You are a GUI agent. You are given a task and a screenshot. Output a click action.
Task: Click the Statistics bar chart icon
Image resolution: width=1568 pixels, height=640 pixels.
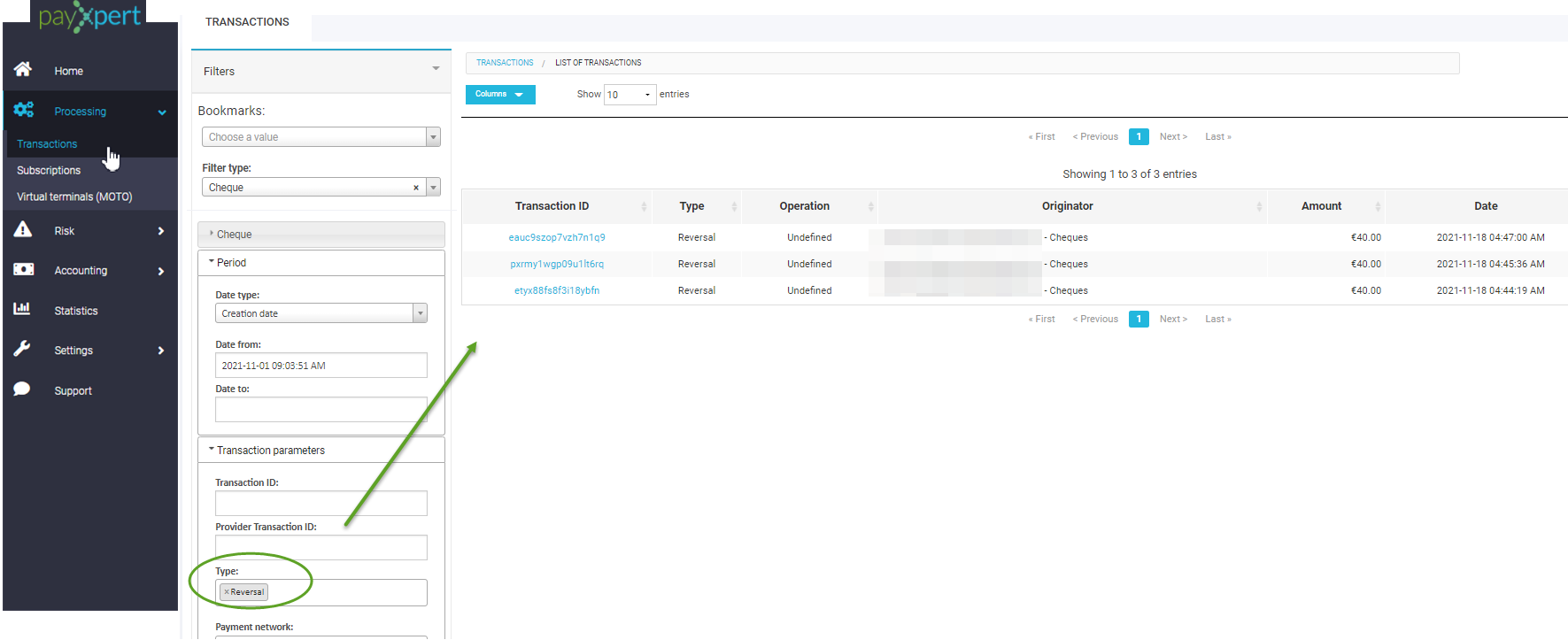coord(22,309)
